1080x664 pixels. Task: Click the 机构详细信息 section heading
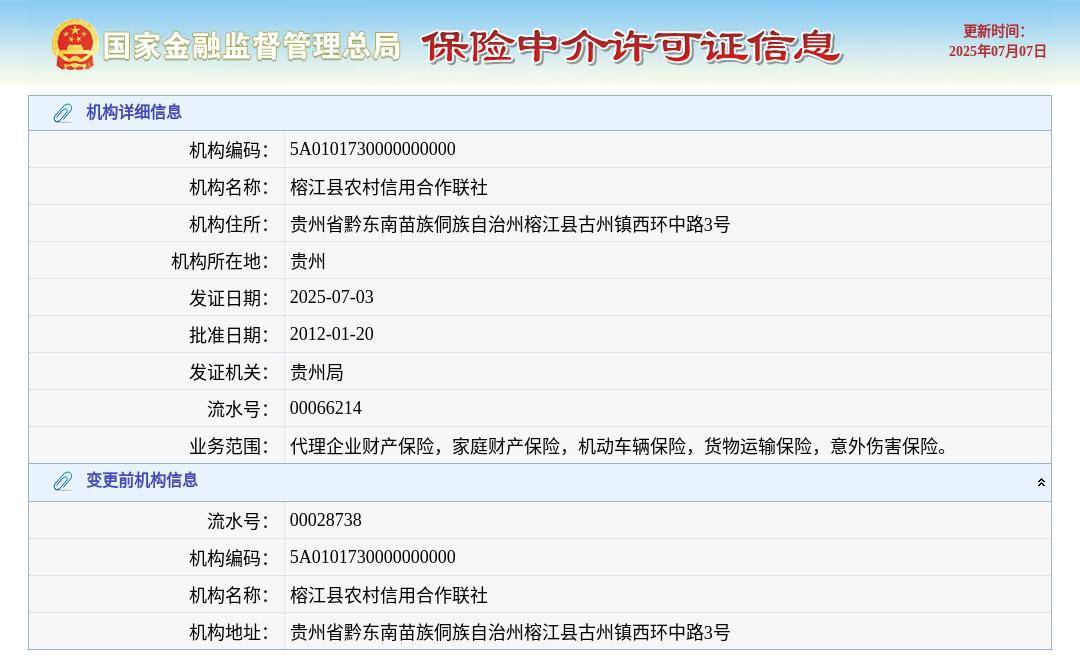click(134, 112)
